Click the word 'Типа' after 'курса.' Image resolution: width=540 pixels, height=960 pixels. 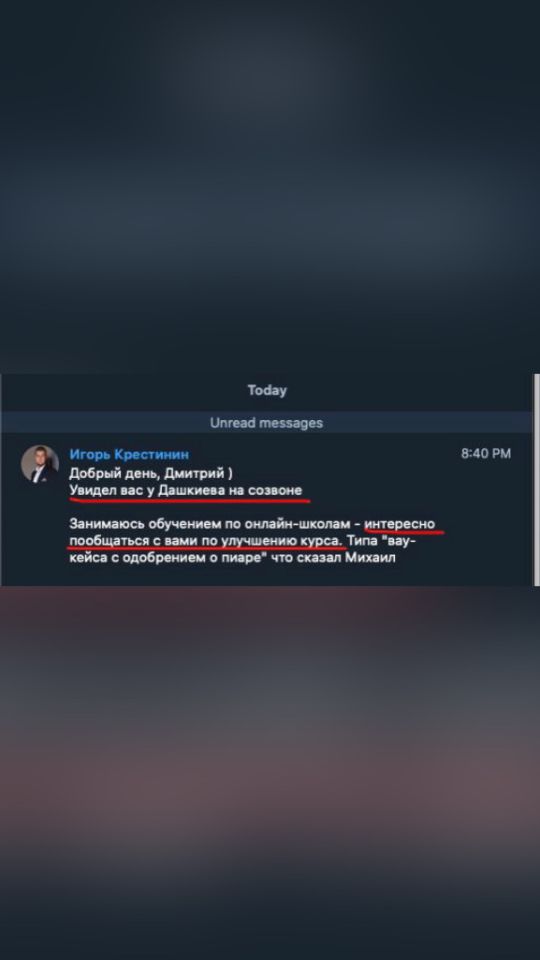point(362,541)
